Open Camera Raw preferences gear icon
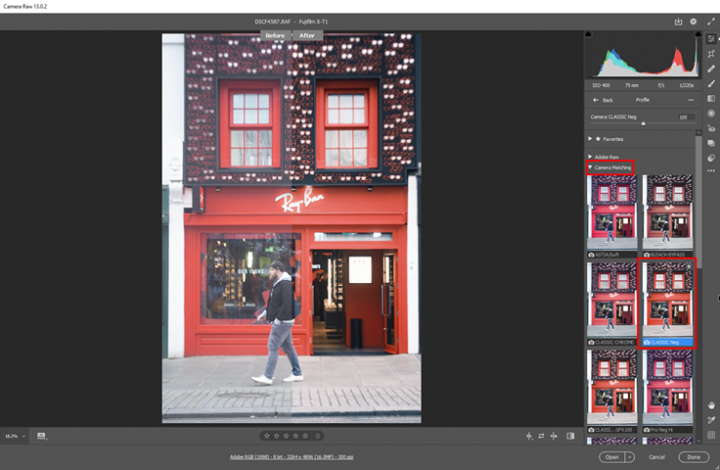 693,22
